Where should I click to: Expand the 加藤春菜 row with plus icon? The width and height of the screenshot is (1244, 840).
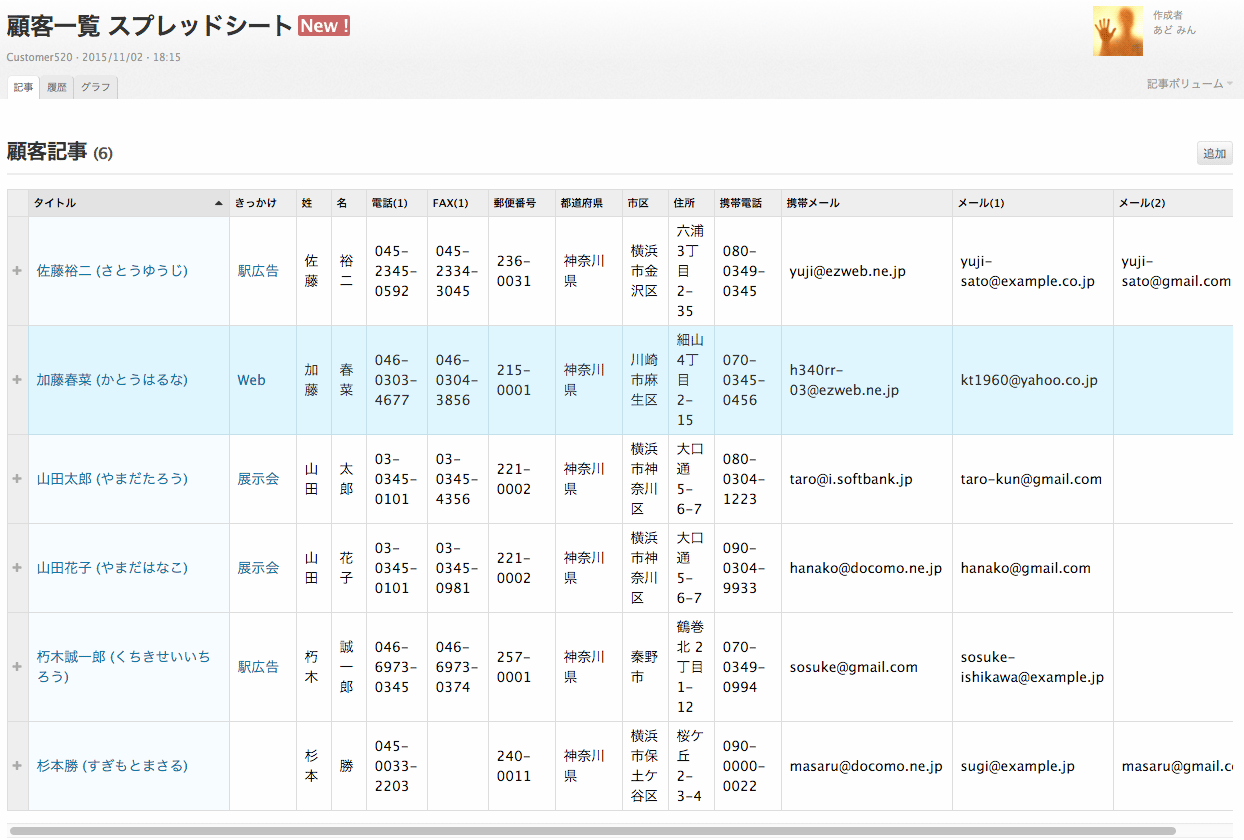(17, 380)
